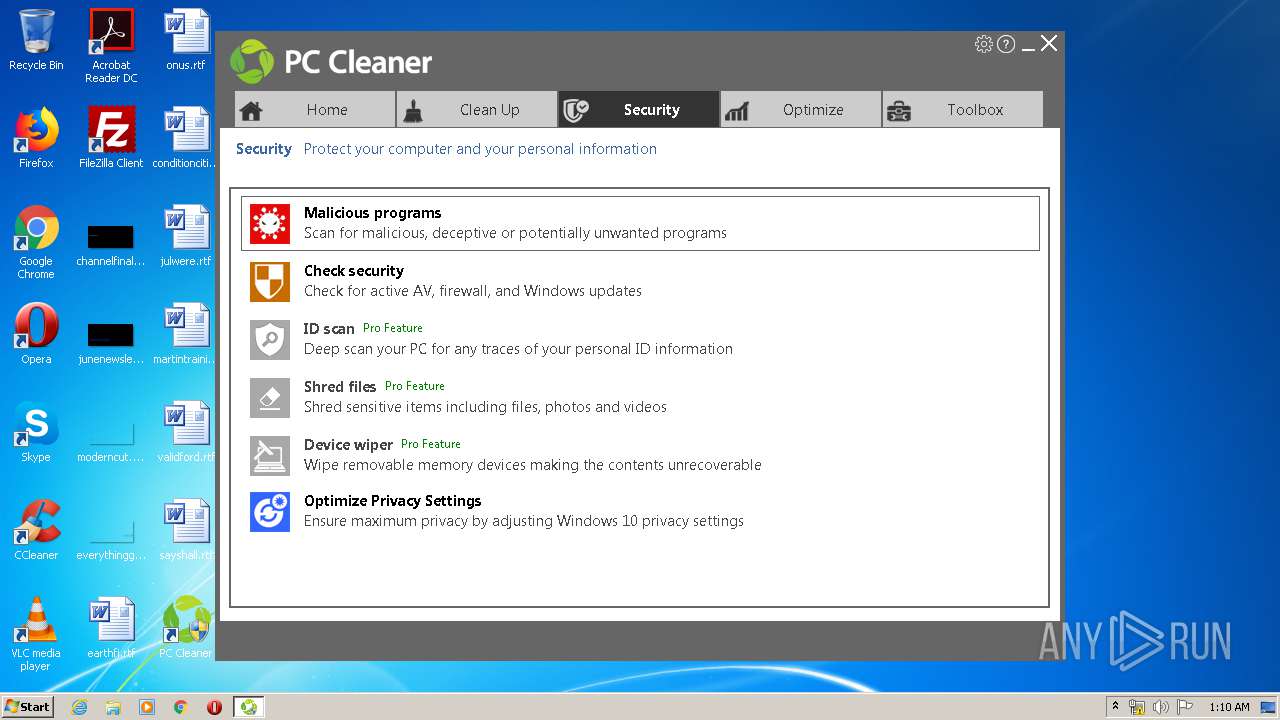
Task: Show hidden system tray icons
Action: pos(1115,707)
